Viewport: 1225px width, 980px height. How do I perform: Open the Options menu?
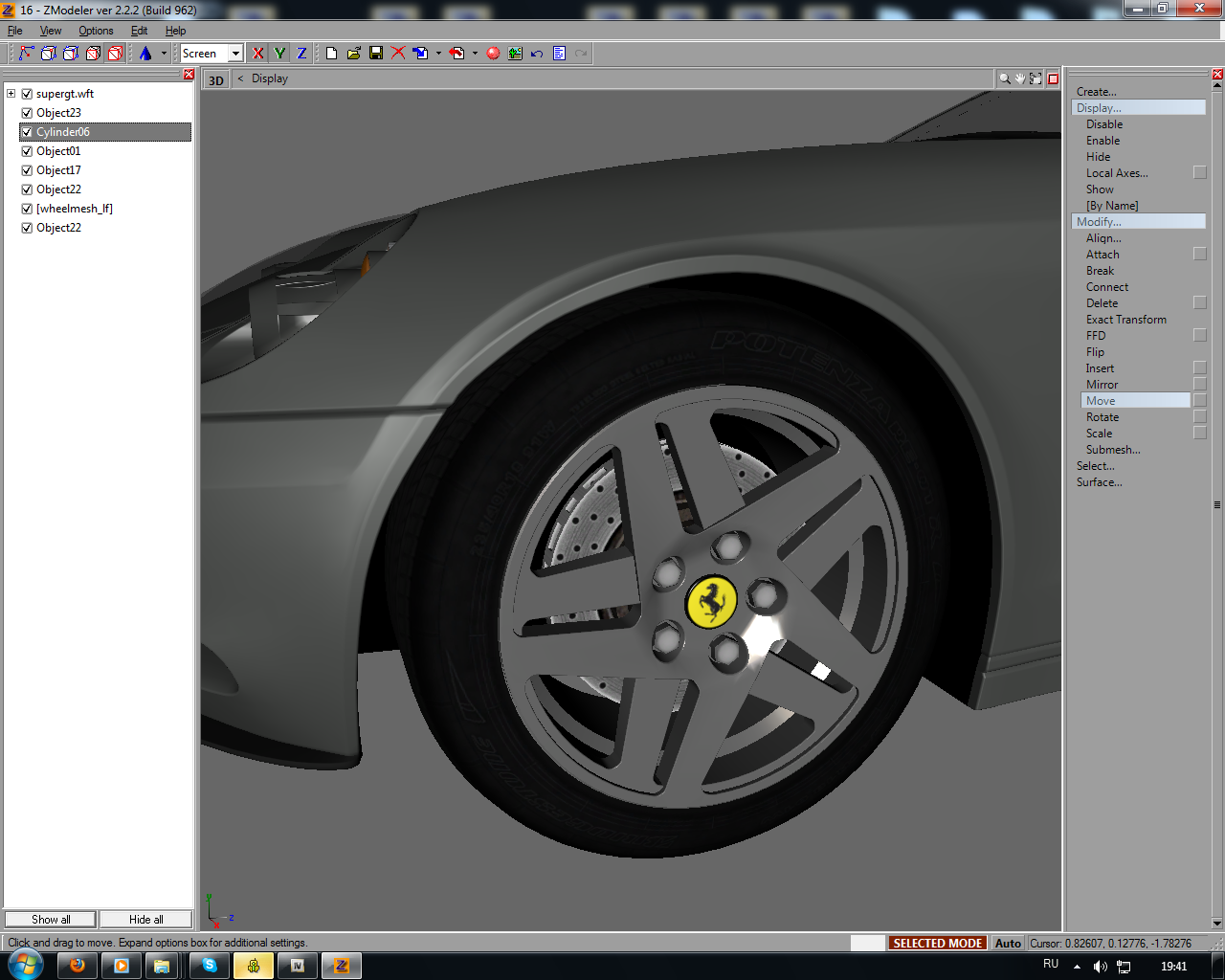pyautogui.click(x=96, y=31)
